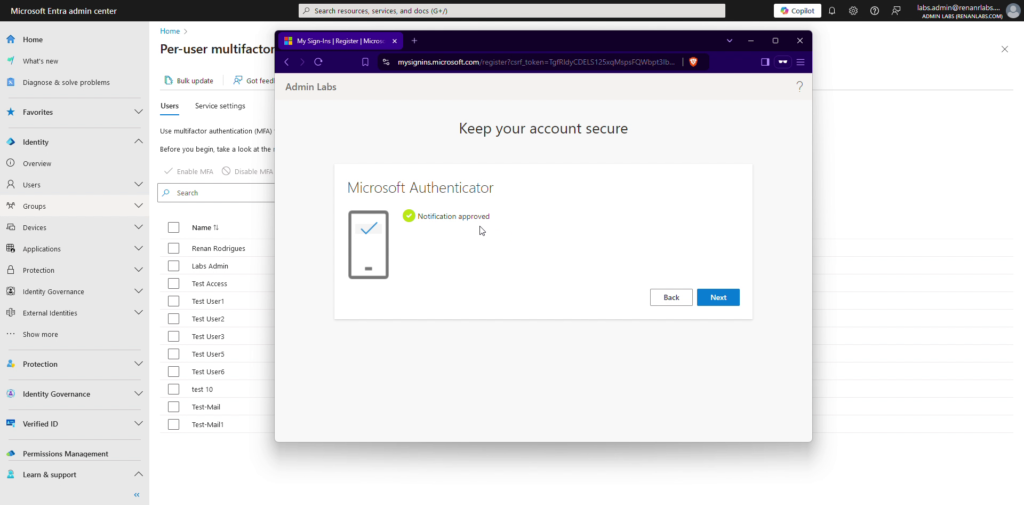This screenshot has width=1024, height=505.
Task: Select the My Sign-Ins browser tab
Action: click(x=340, y=41)
